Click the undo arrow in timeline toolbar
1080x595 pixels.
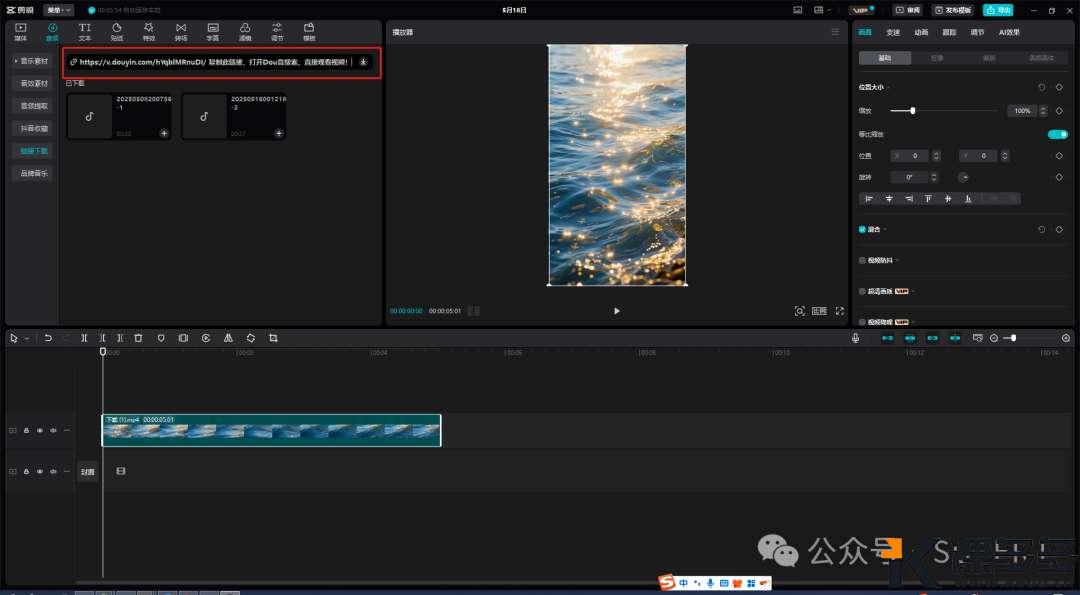point(47,338)
